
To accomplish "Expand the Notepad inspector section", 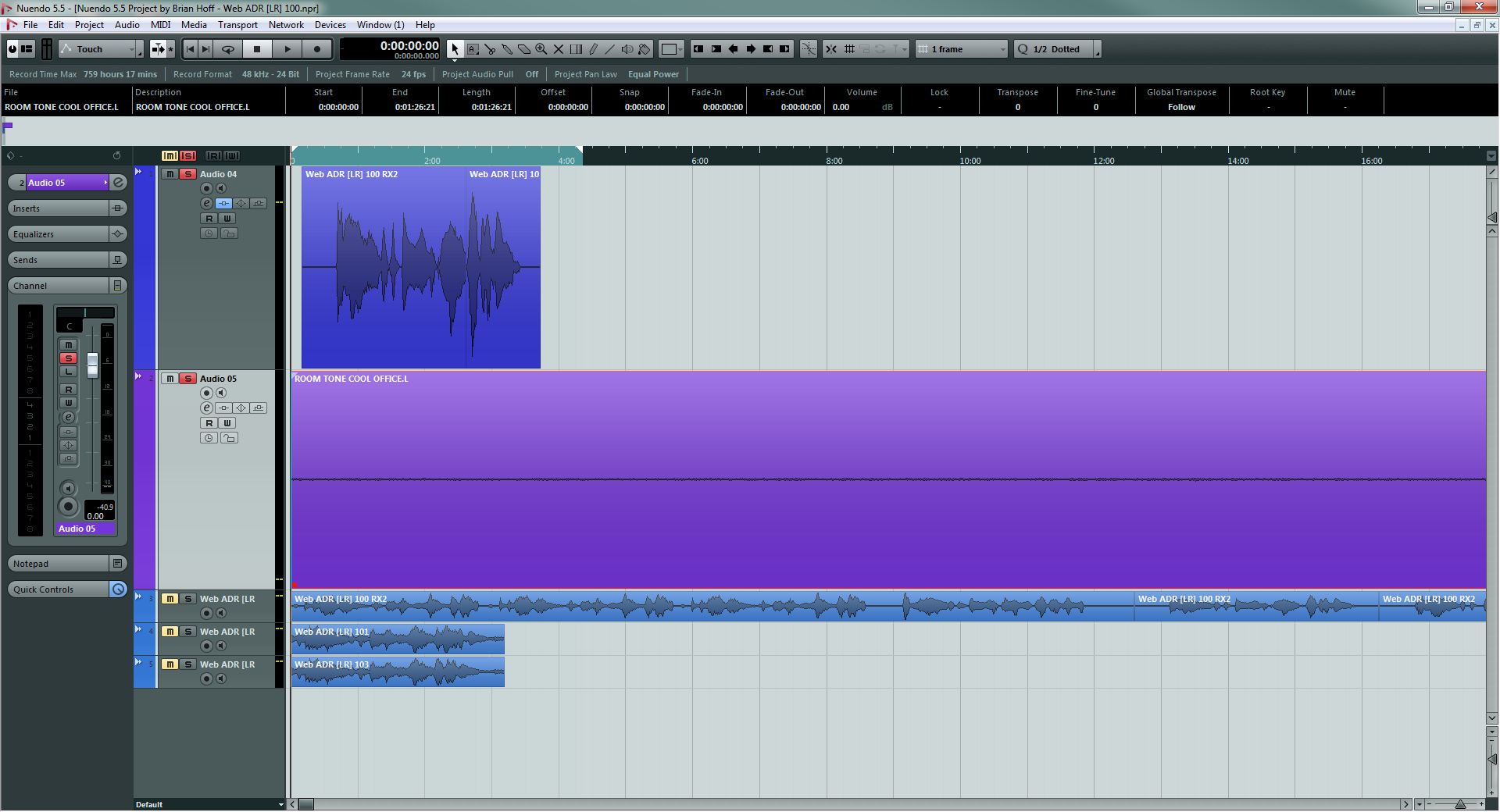I will [59, 564].
